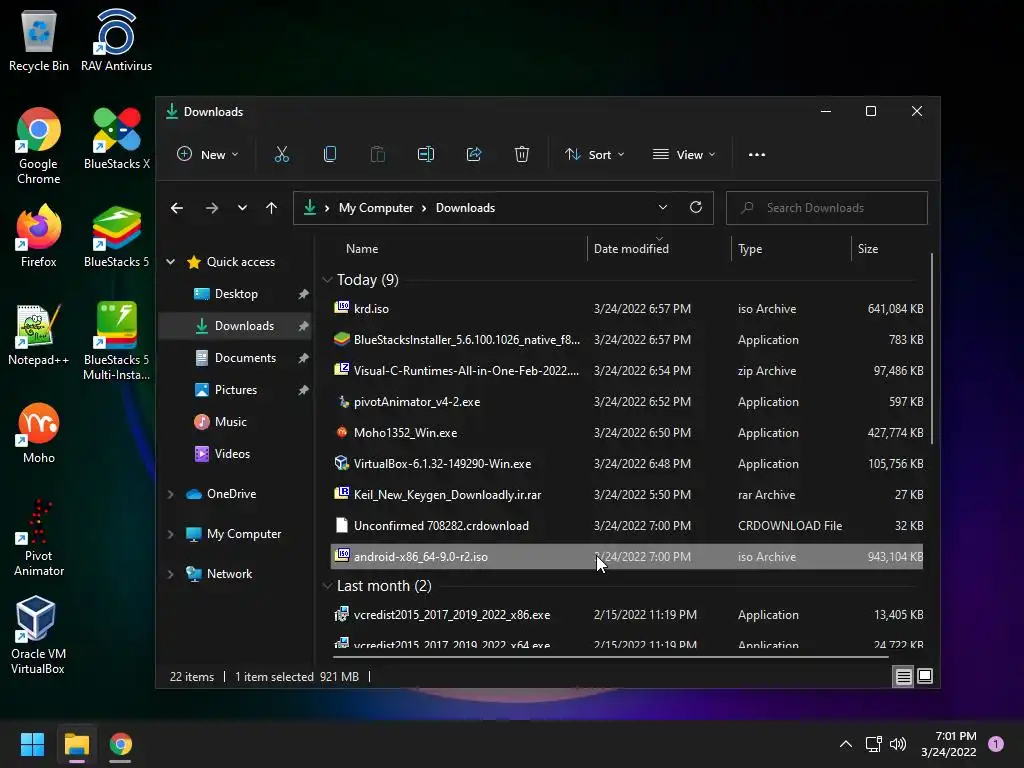Select the krd.iso file

pos(627,309)
